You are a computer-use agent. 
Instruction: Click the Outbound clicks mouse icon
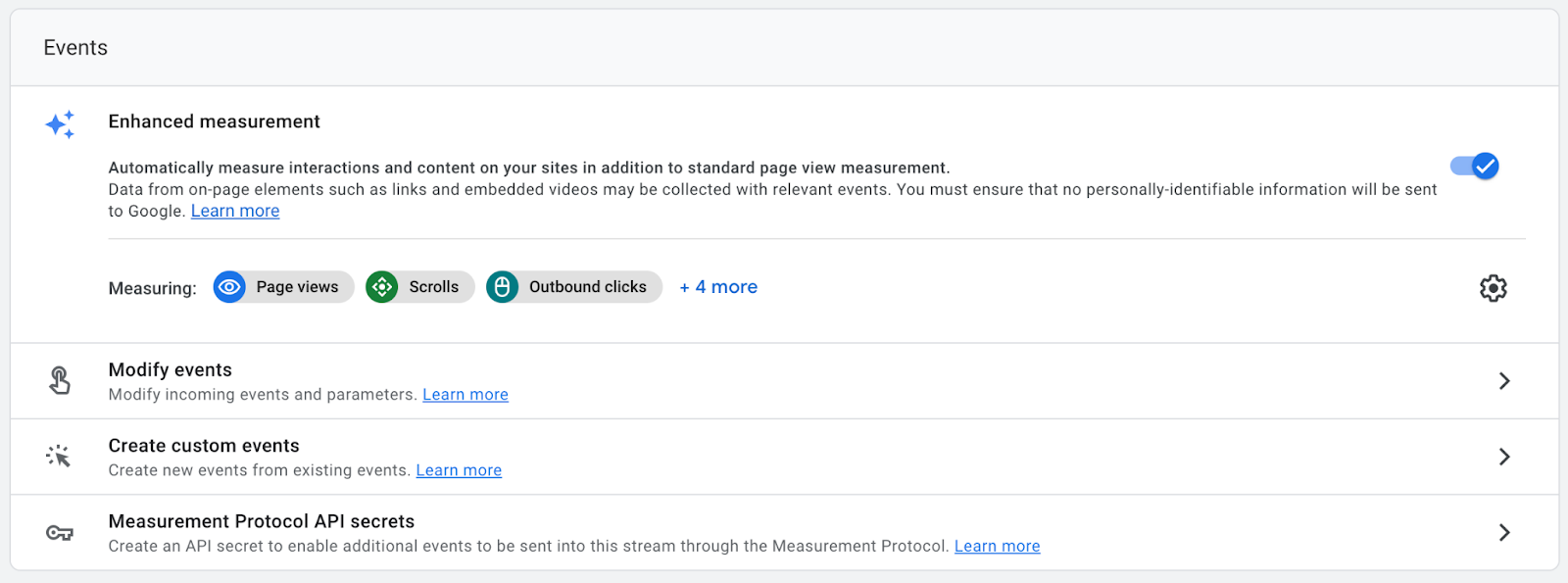pyautogui.click(x=502, y=287)
